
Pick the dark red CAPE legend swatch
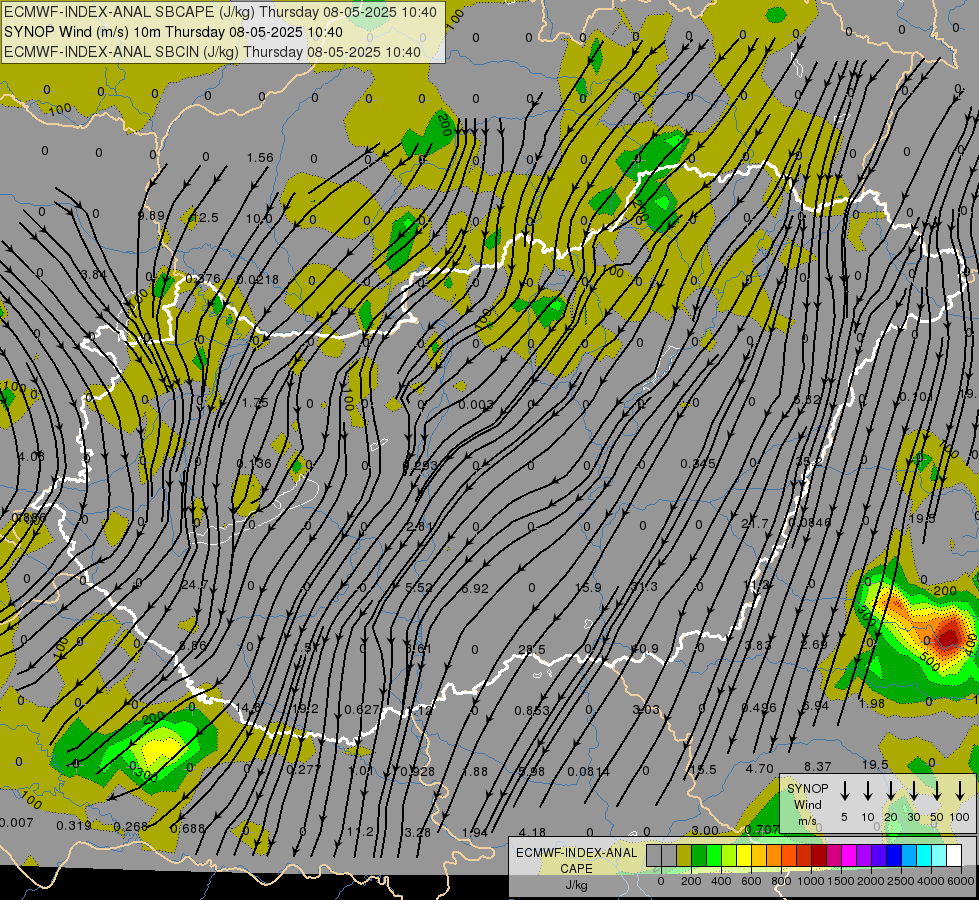(x=819, y=855)
